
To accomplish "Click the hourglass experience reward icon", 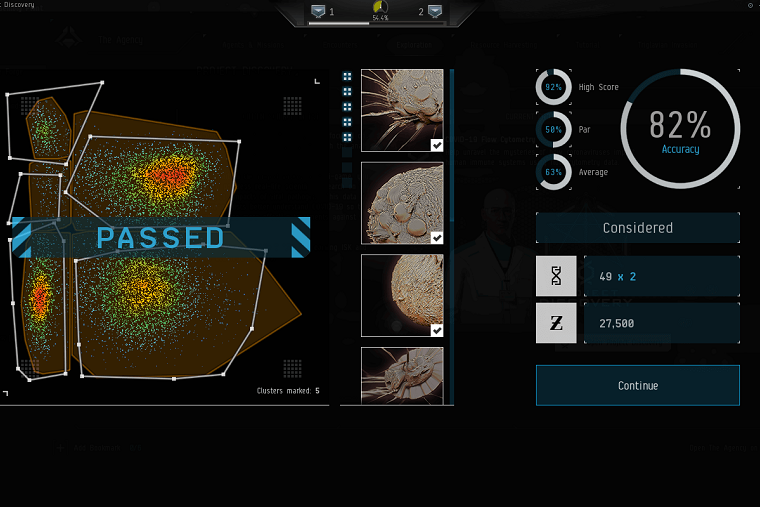I will pyautogui.click(x=556, y=276).
